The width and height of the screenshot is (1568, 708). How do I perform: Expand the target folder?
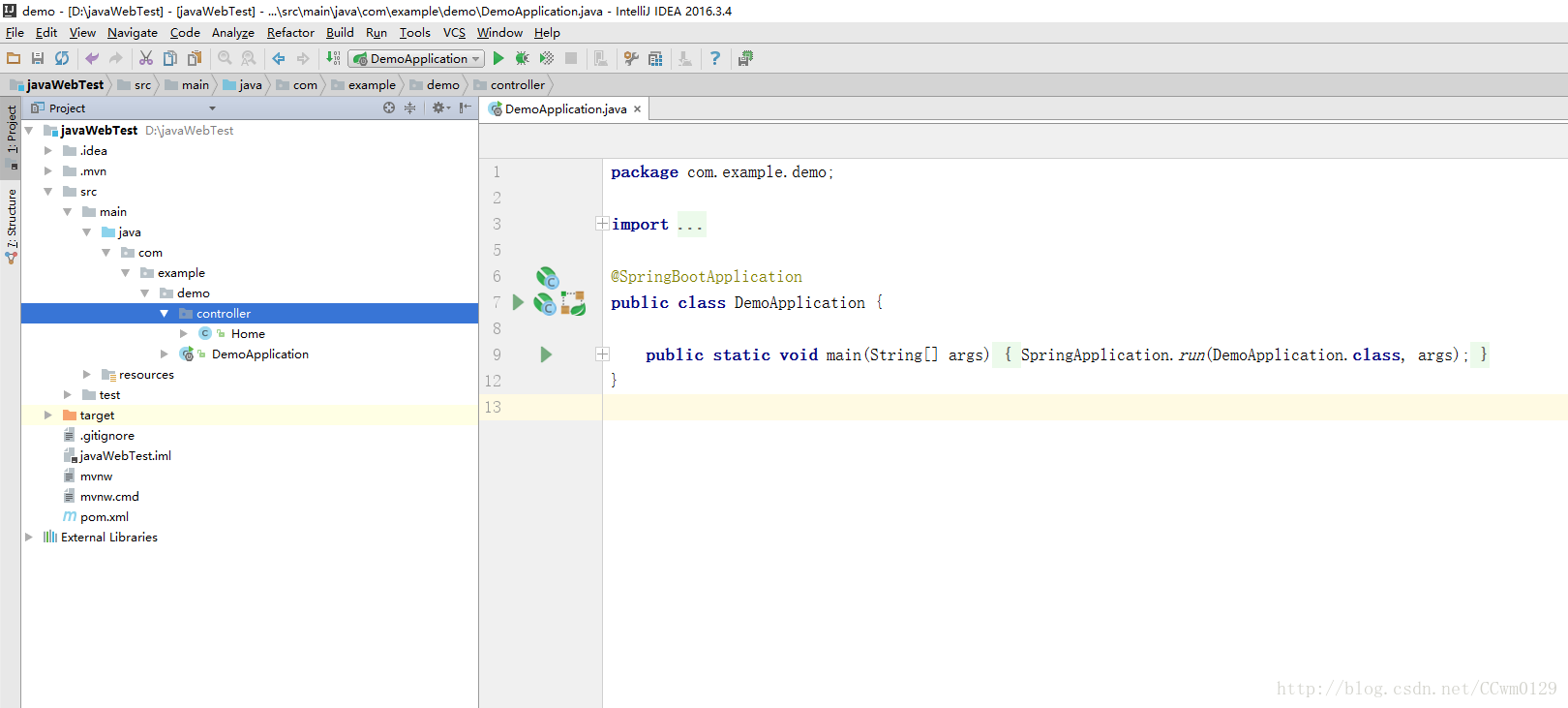pyautogui.click(x=48, y=415)
